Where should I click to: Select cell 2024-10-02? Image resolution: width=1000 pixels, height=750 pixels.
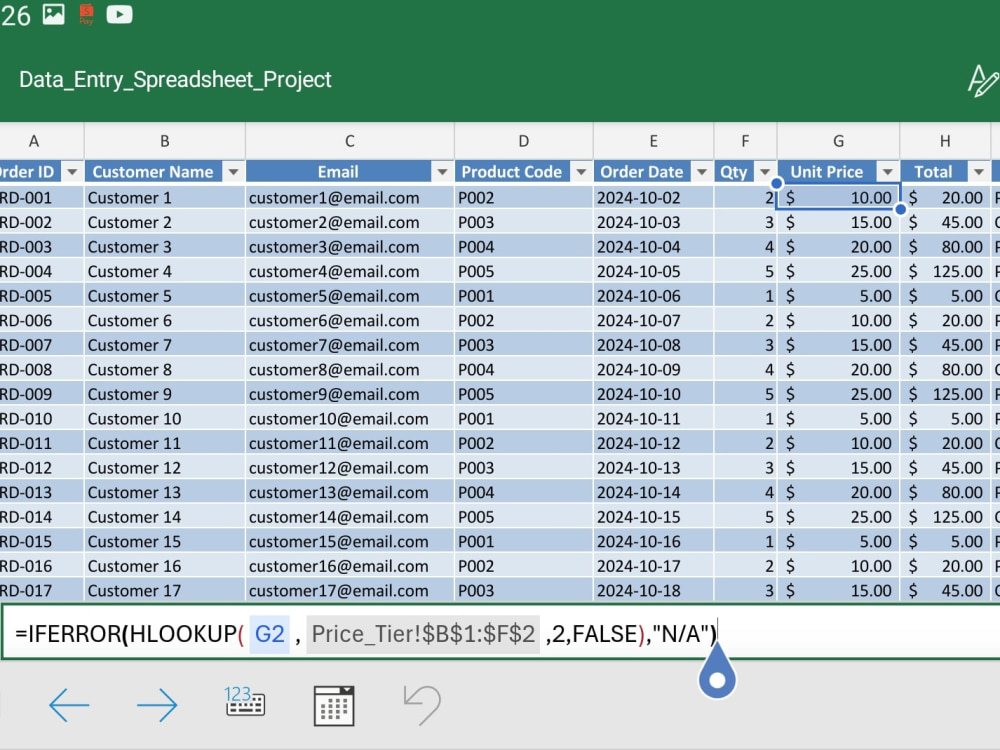click(x=654, y=198)
